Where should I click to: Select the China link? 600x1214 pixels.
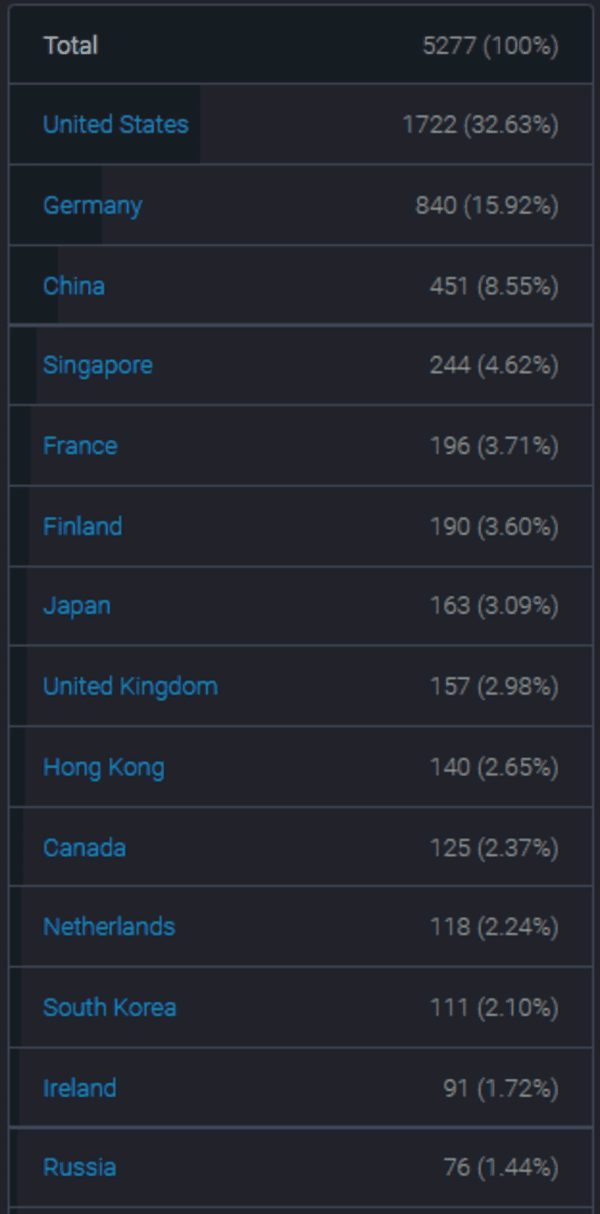point(73,286)
